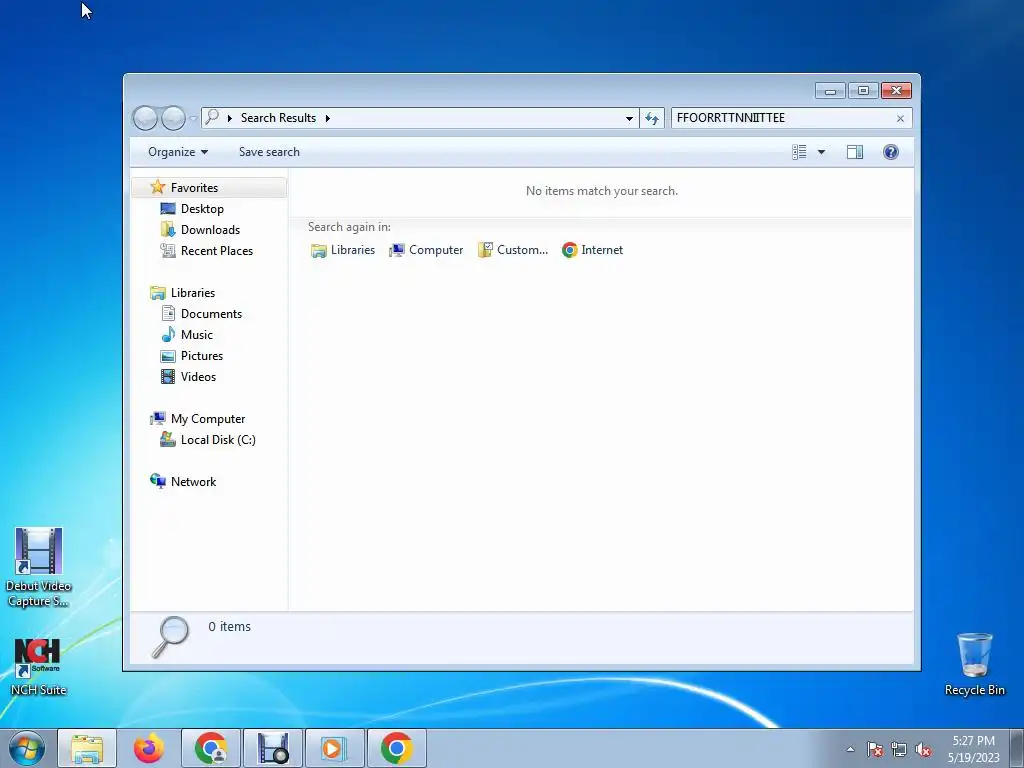1024x768 pixels.
Task: Click the 0 items status text
Action: 229,627
